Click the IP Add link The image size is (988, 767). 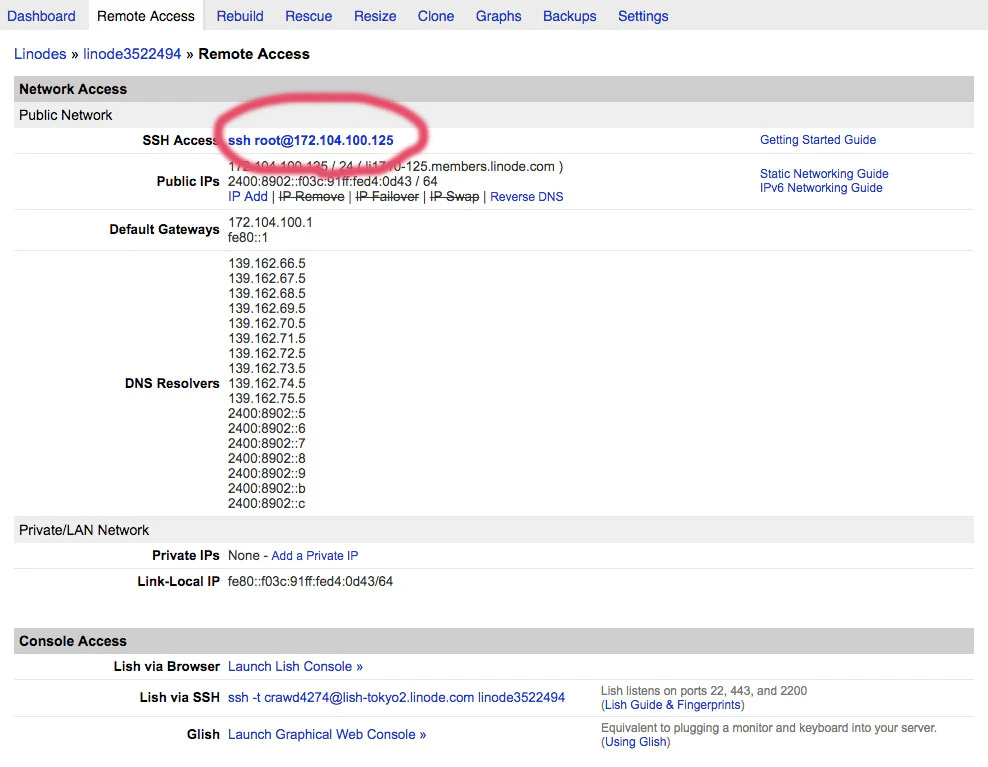pos(248,197)
